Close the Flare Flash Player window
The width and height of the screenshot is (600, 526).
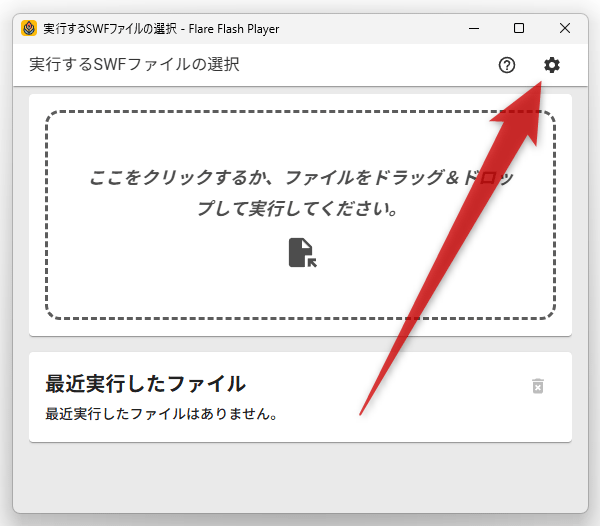click(565, 28)
